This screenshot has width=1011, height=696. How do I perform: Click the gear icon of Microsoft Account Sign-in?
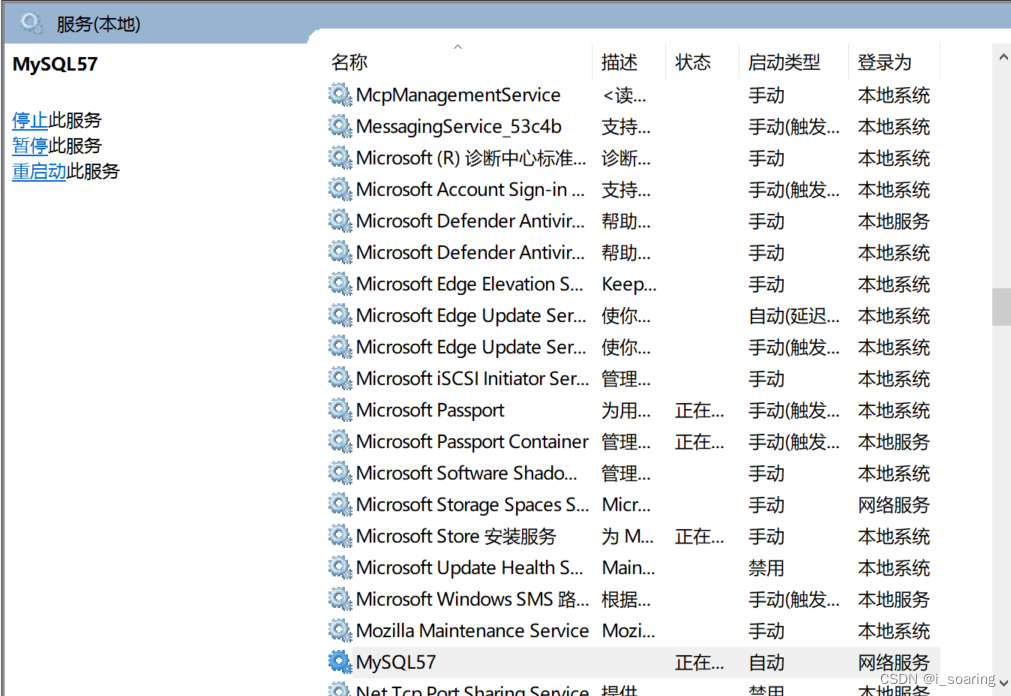pos(340,190)
